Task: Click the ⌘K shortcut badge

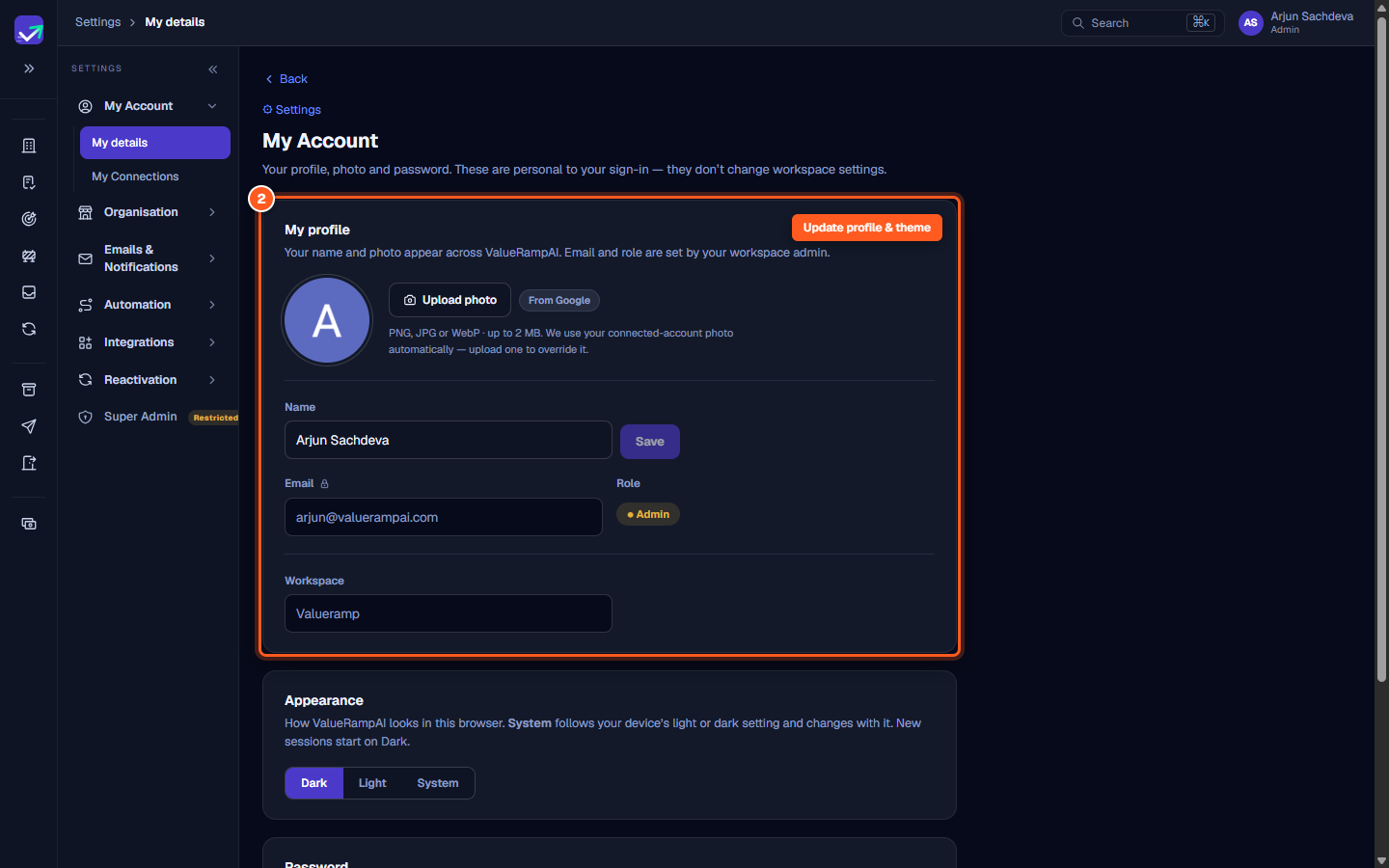Action: click(1201, 22)
